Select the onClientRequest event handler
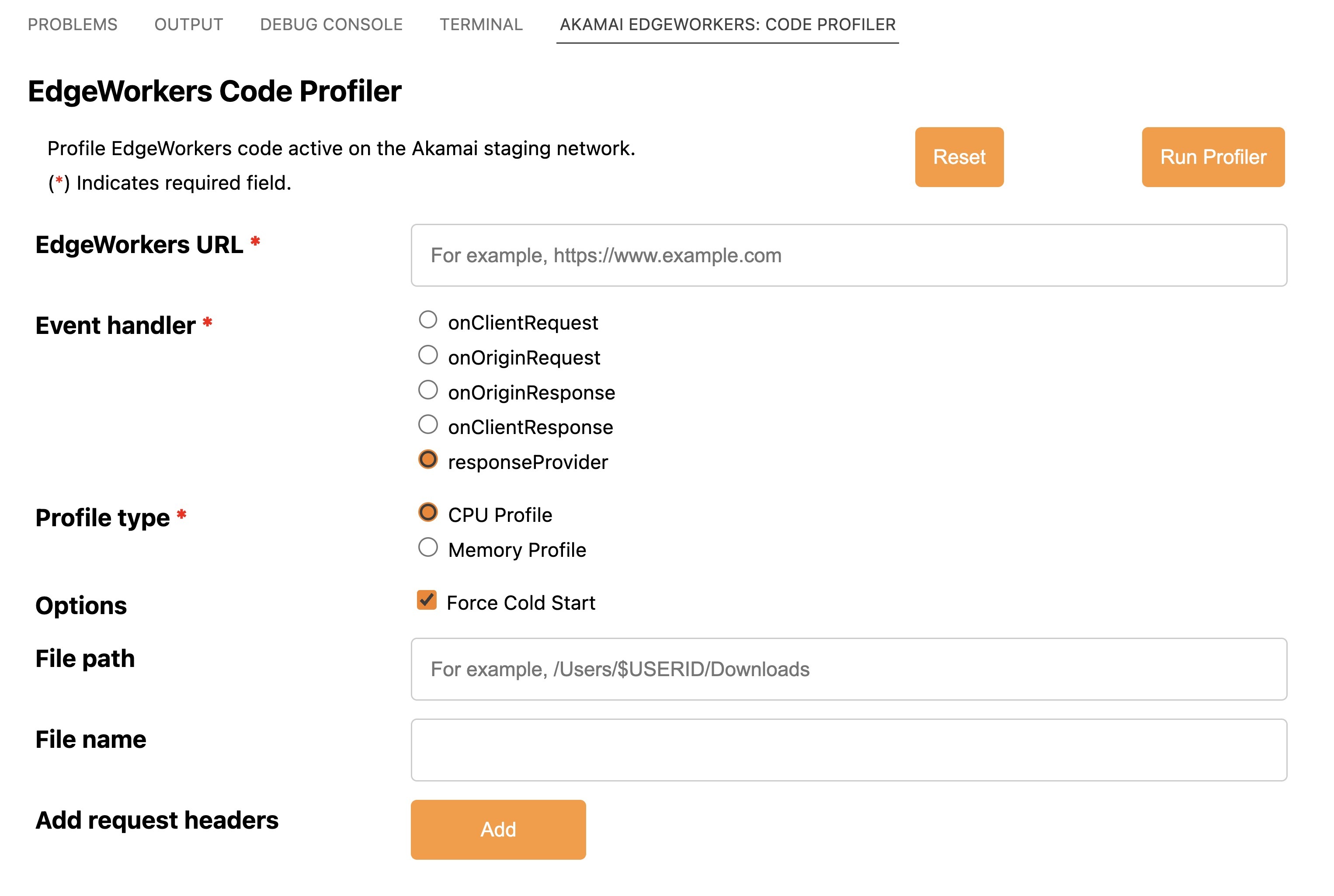Screen dimensions: 1334x896 click(x=428, y=320)
